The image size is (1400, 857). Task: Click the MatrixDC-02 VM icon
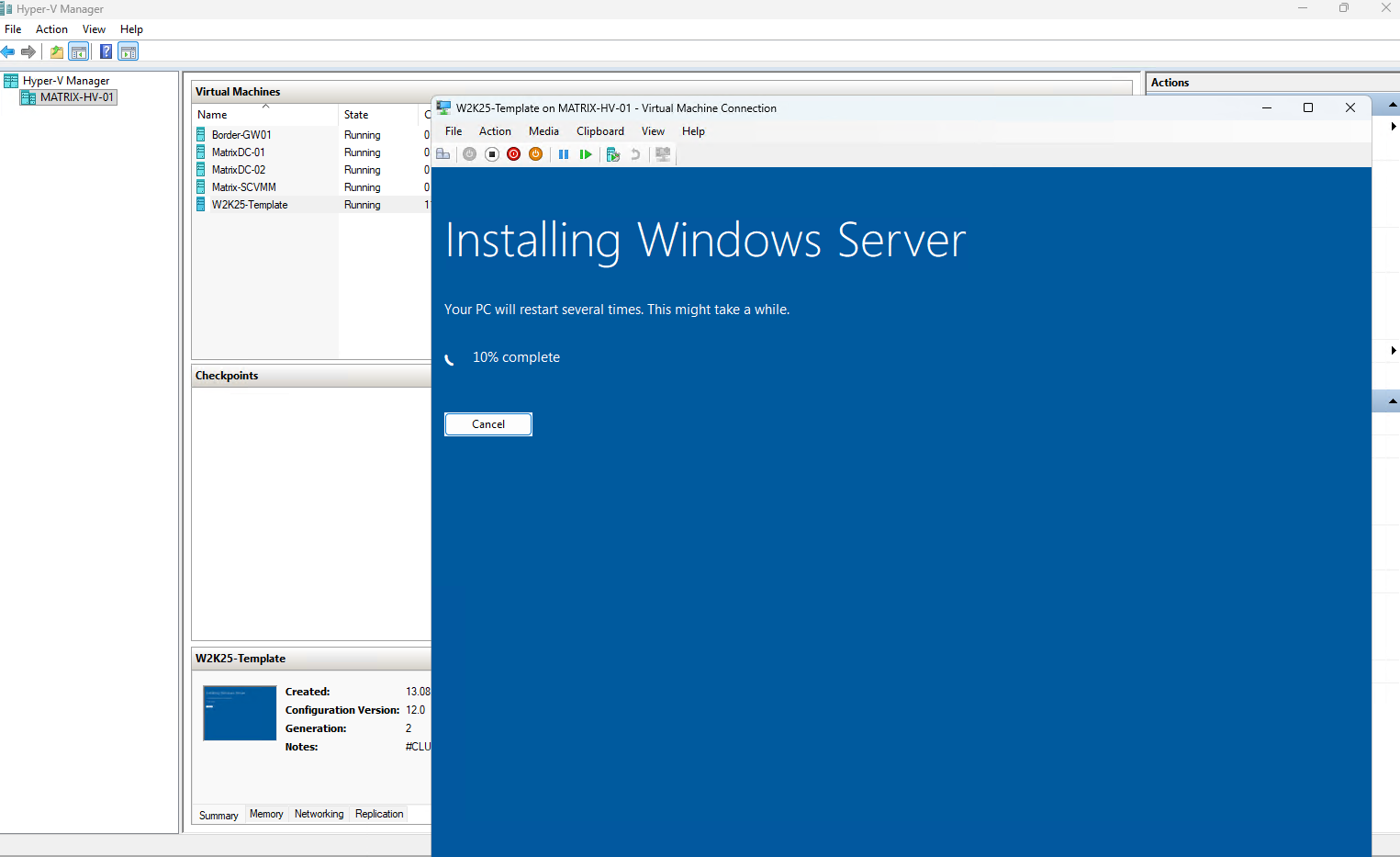pos(201,170)
